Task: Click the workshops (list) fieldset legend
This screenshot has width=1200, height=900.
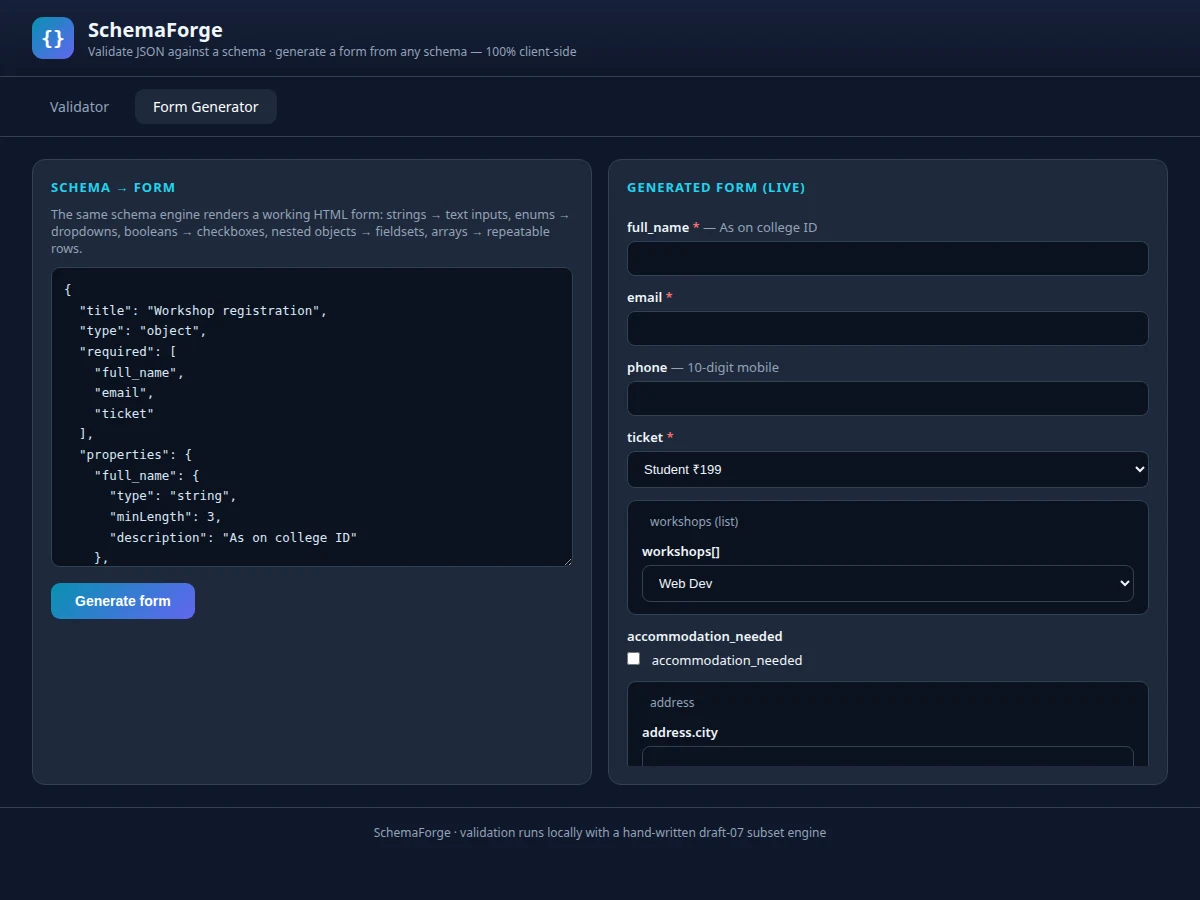Action: click(694, 521)
